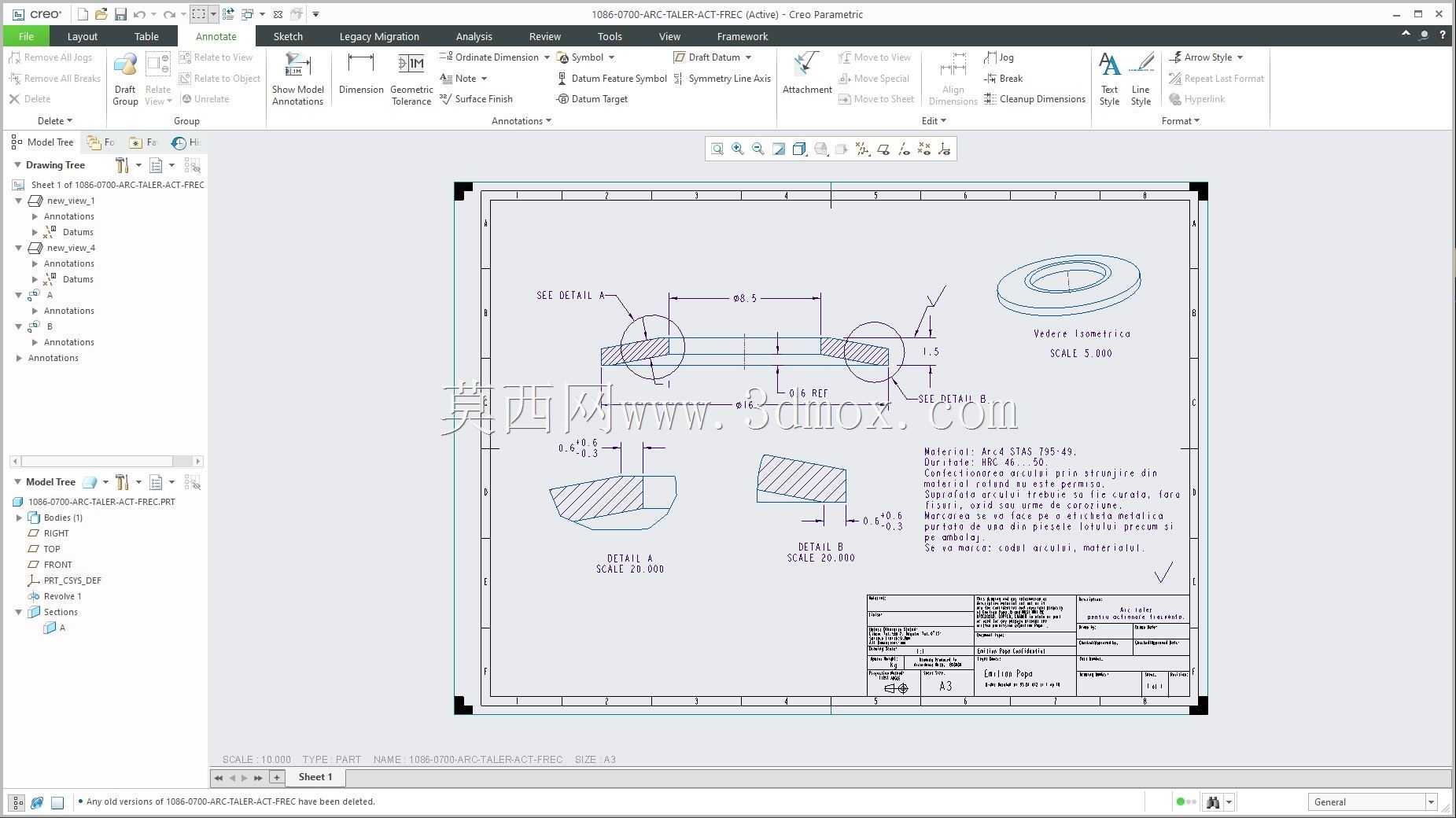Click Symmetry Line Axis button

pyautogui.click(x=722, y=79)
